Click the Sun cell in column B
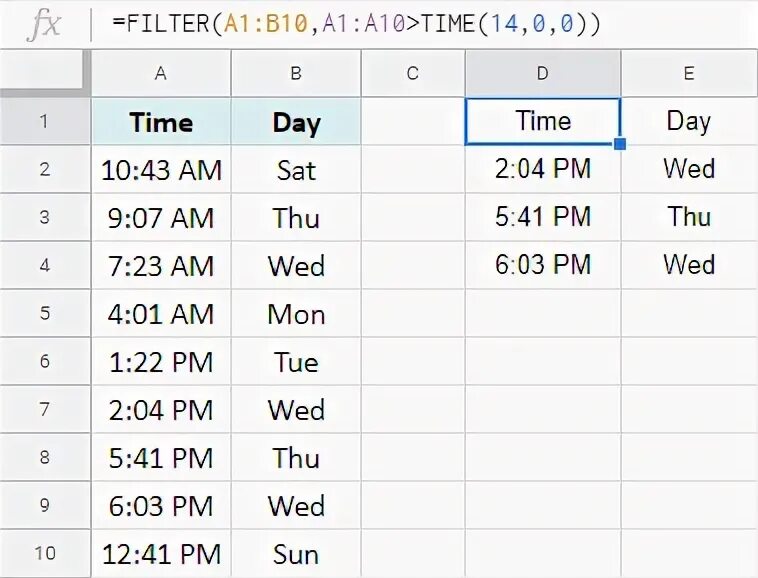The image size is (758, 578). [x=296, y=554]
